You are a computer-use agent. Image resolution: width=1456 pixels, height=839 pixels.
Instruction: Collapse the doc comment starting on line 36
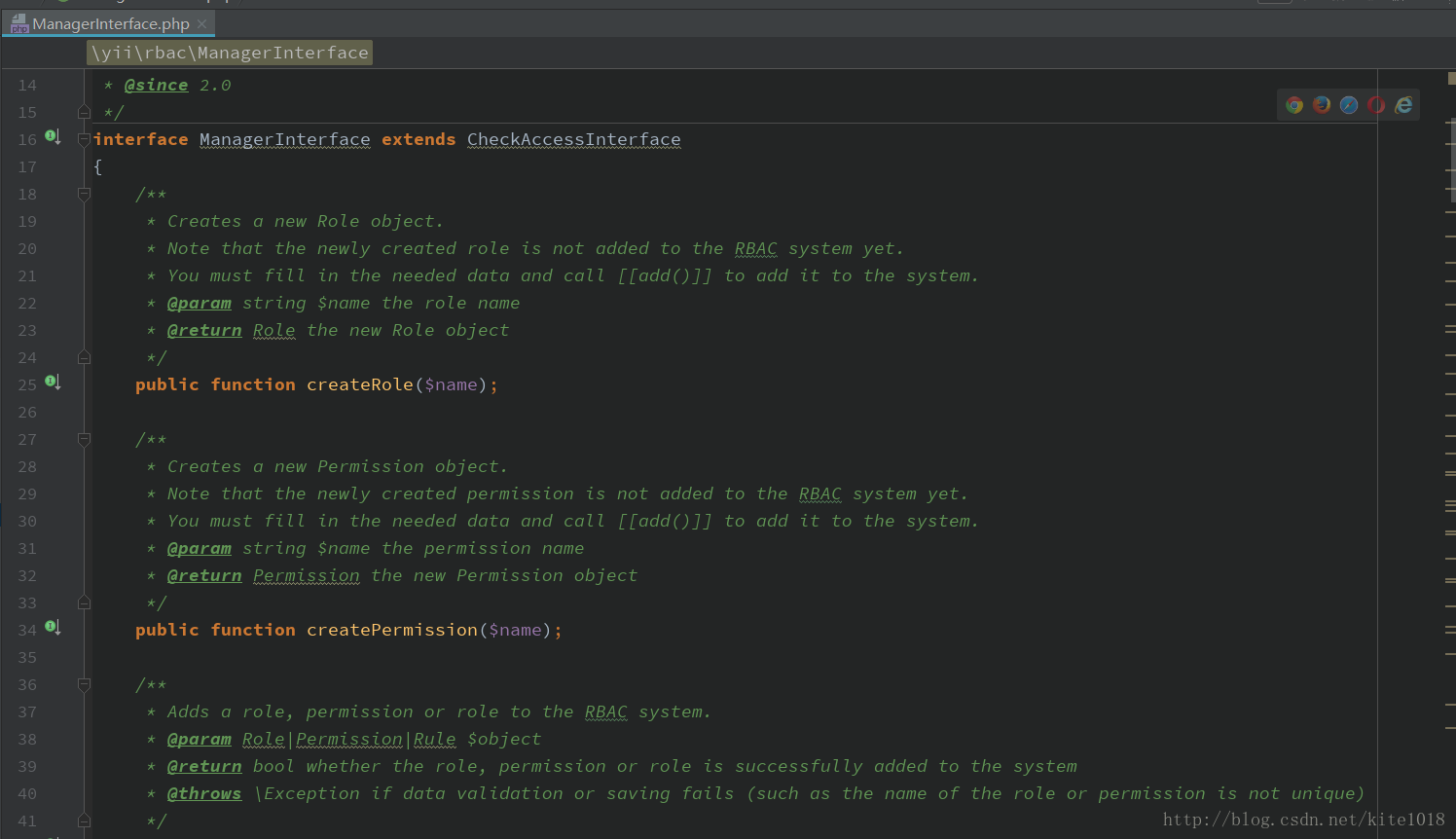click(x=85, y=685)
